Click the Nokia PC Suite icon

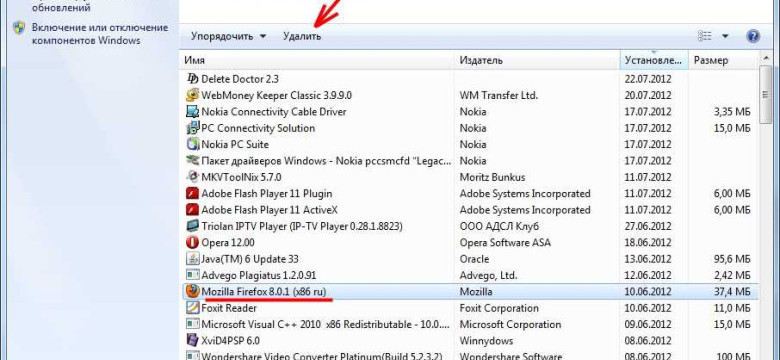point(192,144)
